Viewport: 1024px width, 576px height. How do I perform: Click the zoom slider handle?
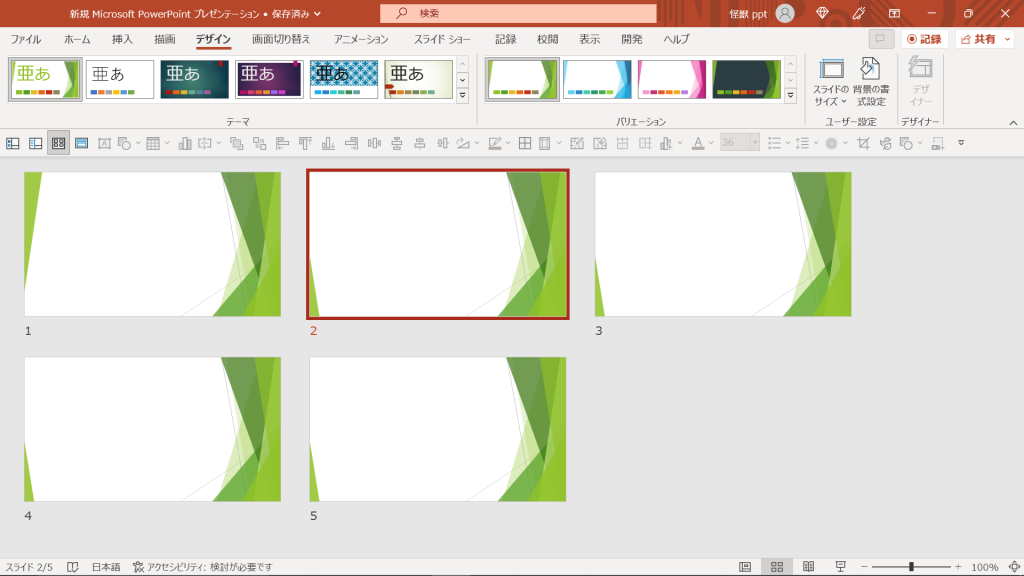[x=911, y=567]
